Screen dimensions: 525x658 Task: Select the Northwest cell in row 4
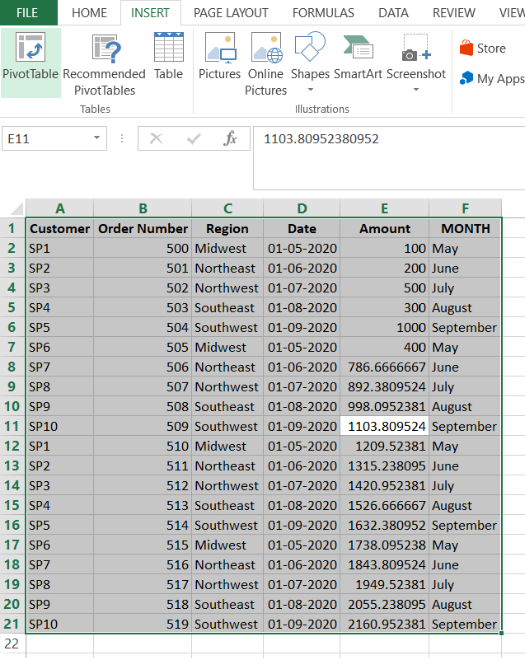click(227, 288)
